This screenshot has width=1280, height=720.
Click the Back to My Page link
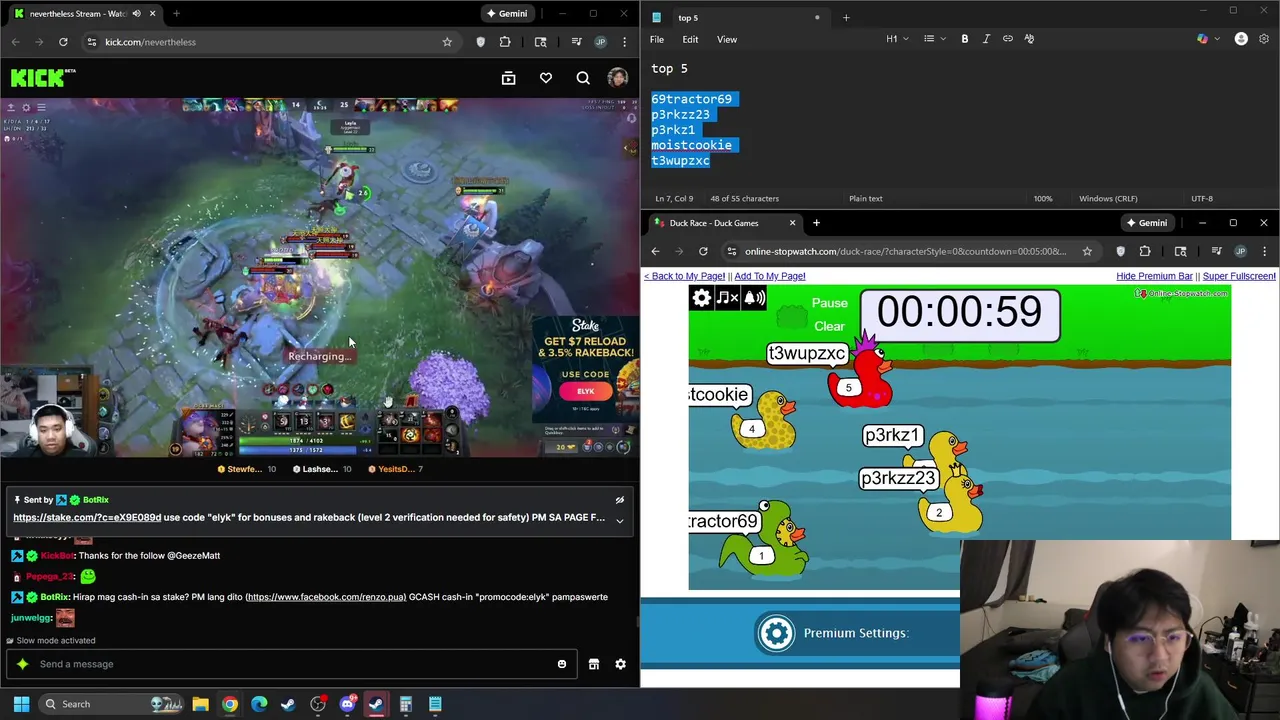pos(684,276)
